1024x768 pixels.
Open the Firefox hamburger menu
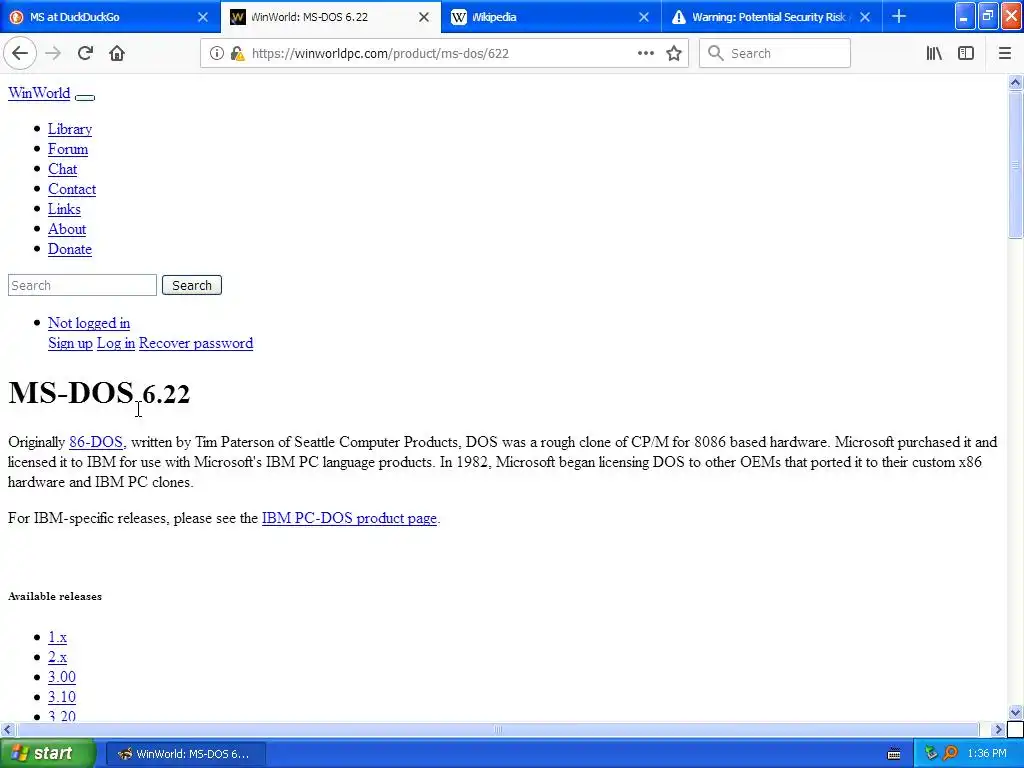[x=1004, y=53]
